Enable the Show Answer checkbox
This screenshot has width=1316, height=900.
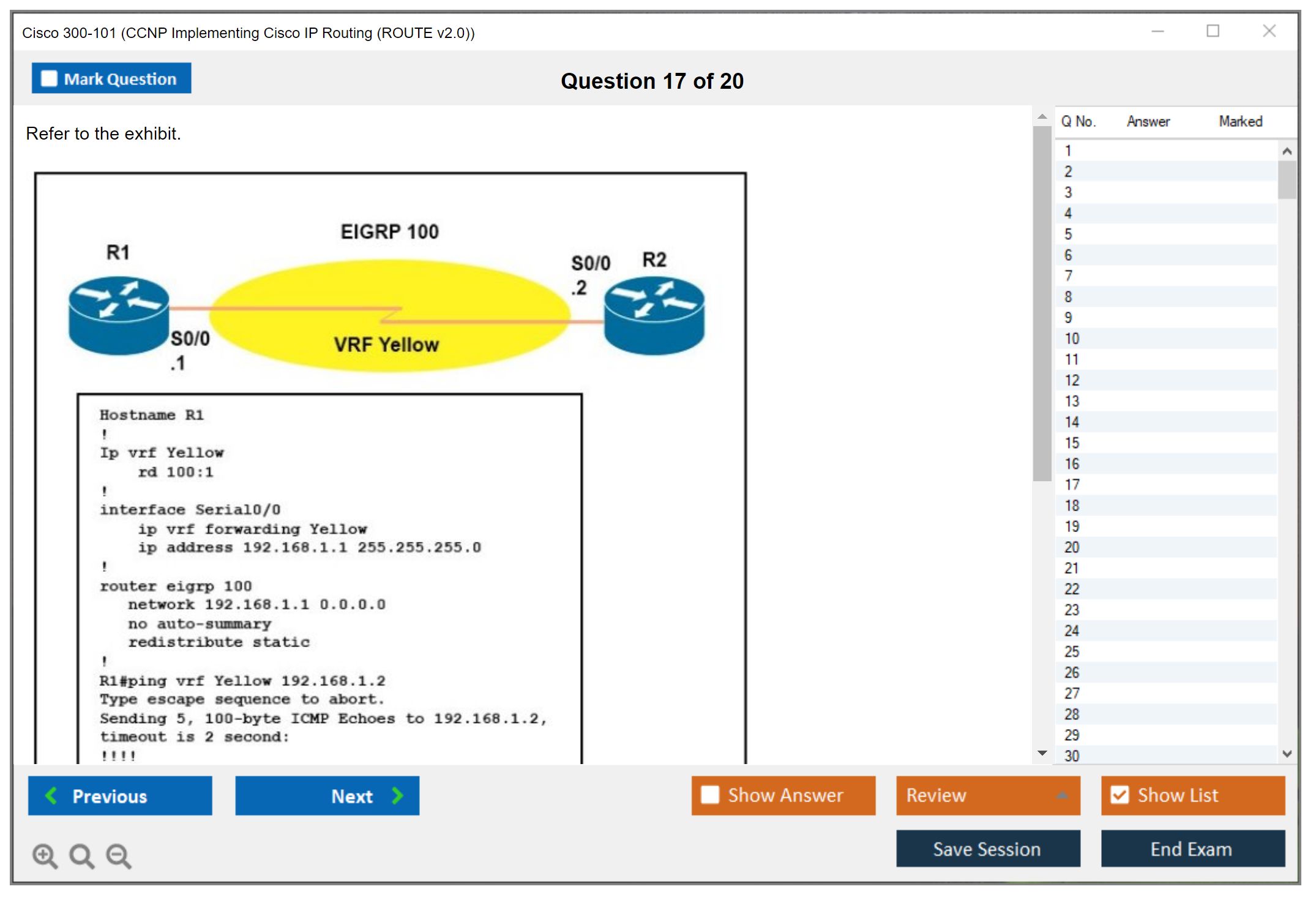[710, 795]
